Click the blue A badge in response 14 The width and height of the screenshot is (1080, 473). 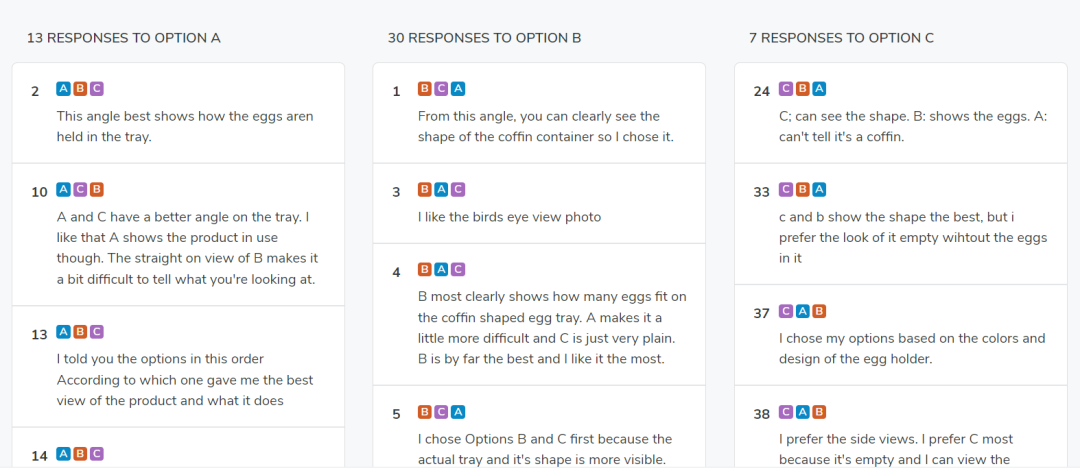(63, 453)
